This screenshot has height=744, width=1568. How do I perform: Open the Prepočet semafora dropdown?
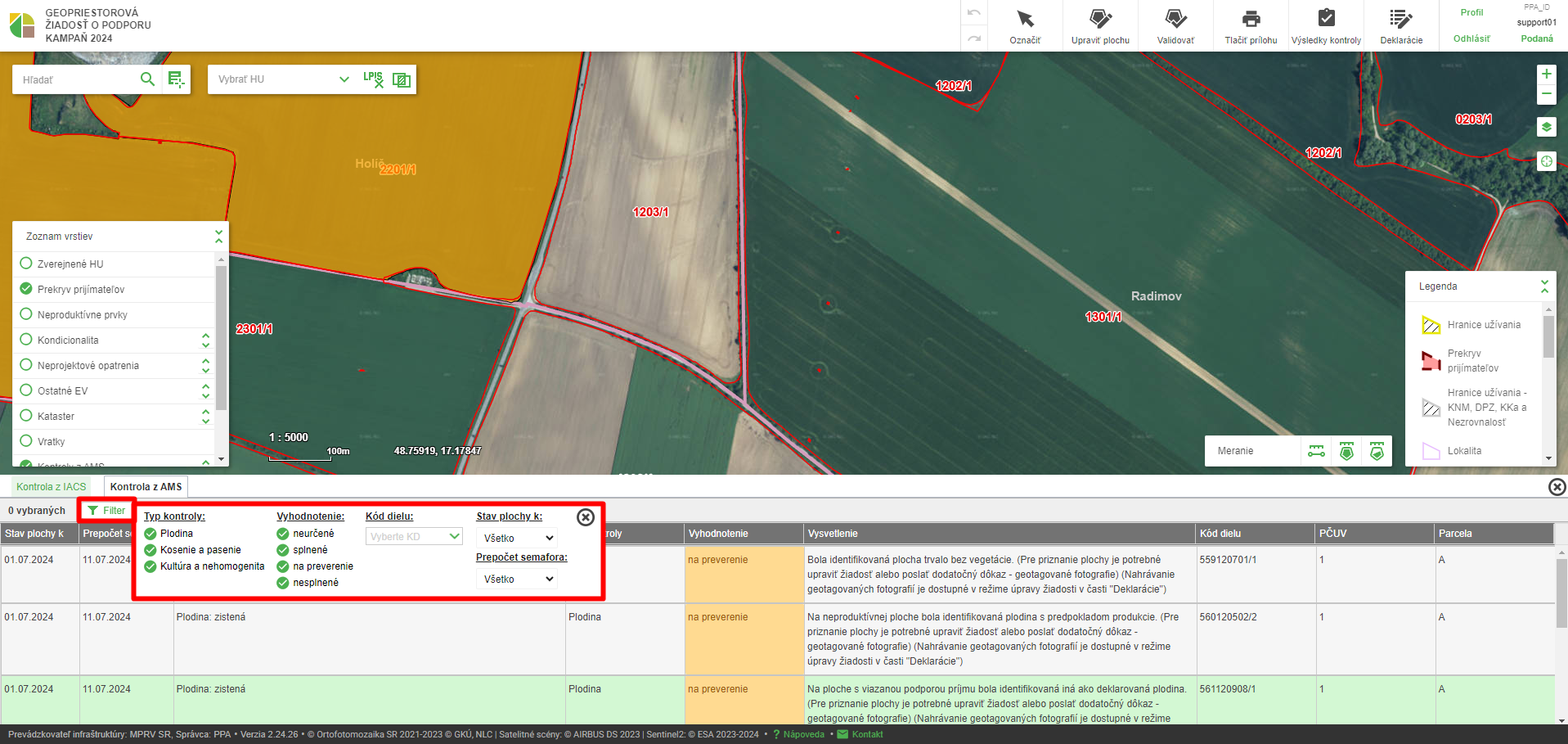(x=517, y=579)
